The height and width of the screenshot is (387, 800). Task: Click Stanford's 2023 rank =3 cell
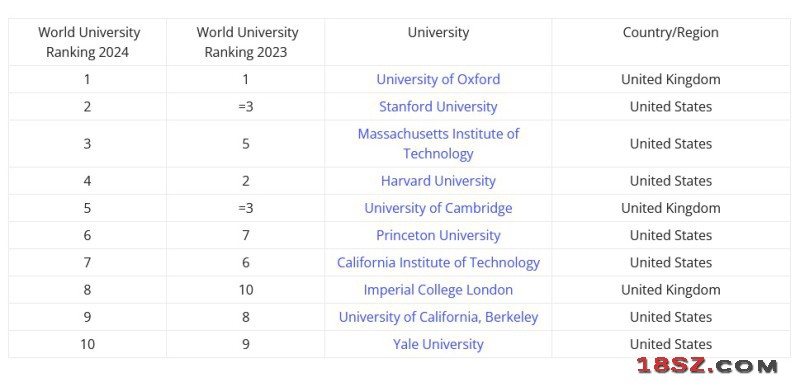pos(246,107)
